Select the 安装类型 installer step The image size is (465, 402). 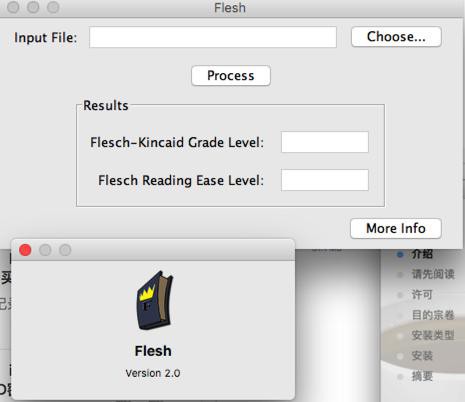tap(433, 335)
